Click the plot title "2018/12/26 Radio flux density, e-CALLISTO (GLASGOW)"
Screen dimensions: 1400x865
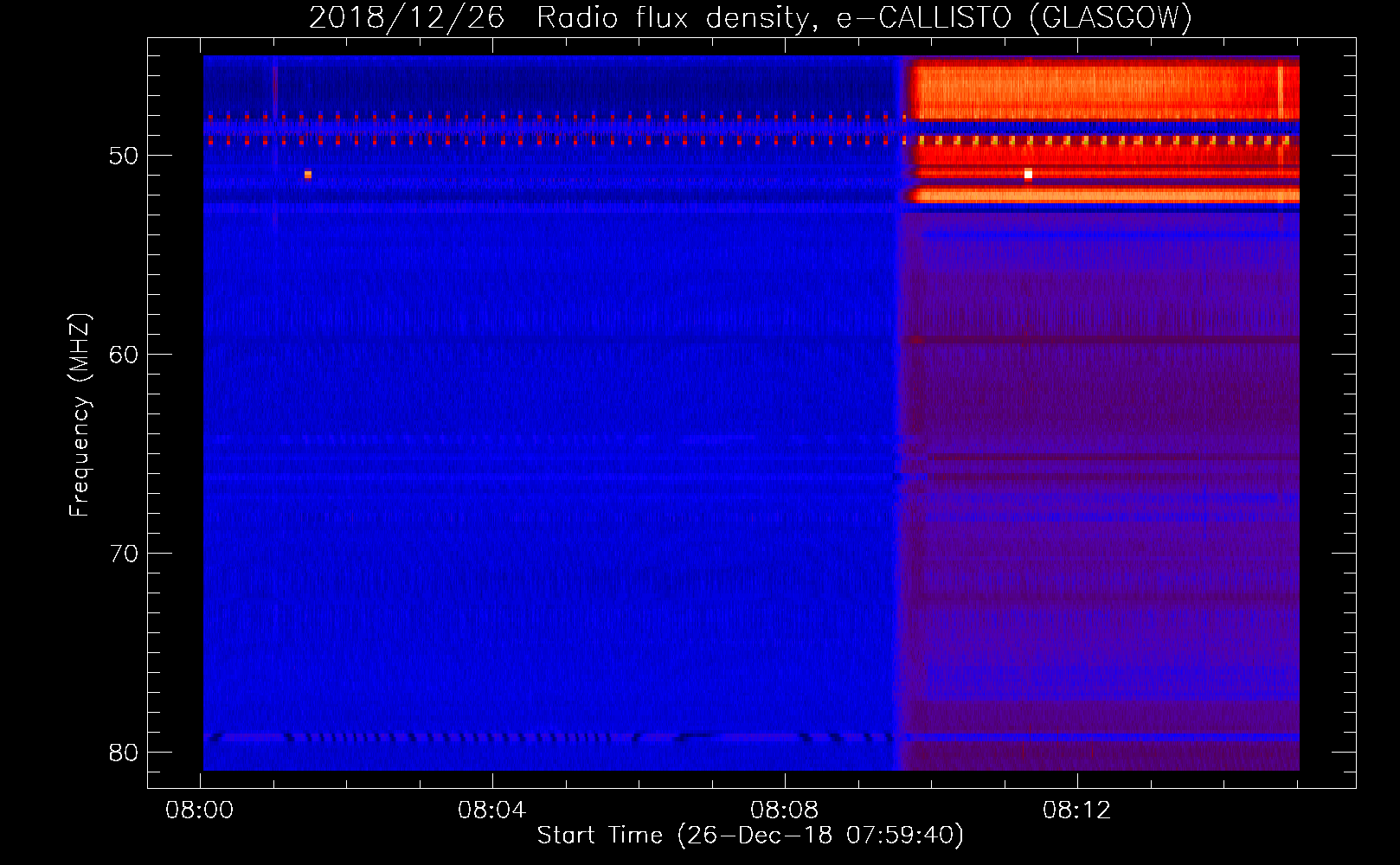(x=750, y=17)
